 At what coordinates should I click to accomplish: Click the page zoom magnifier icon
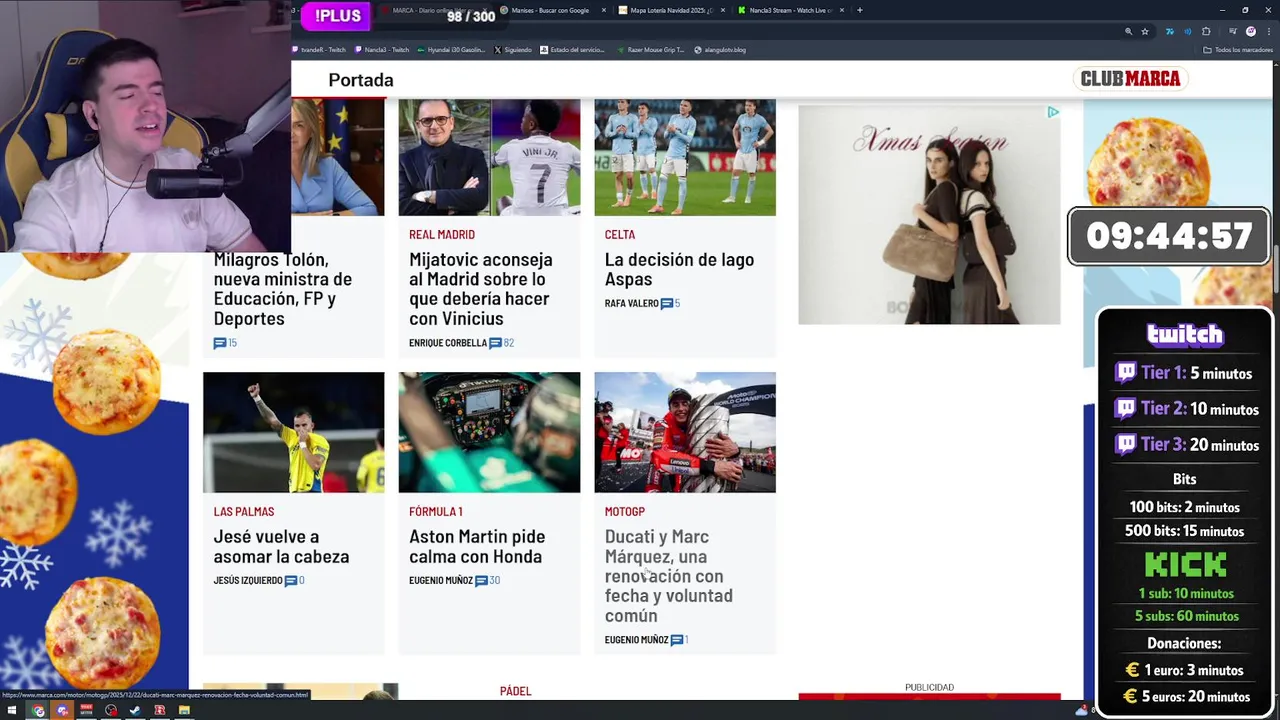click(1128, 31)
